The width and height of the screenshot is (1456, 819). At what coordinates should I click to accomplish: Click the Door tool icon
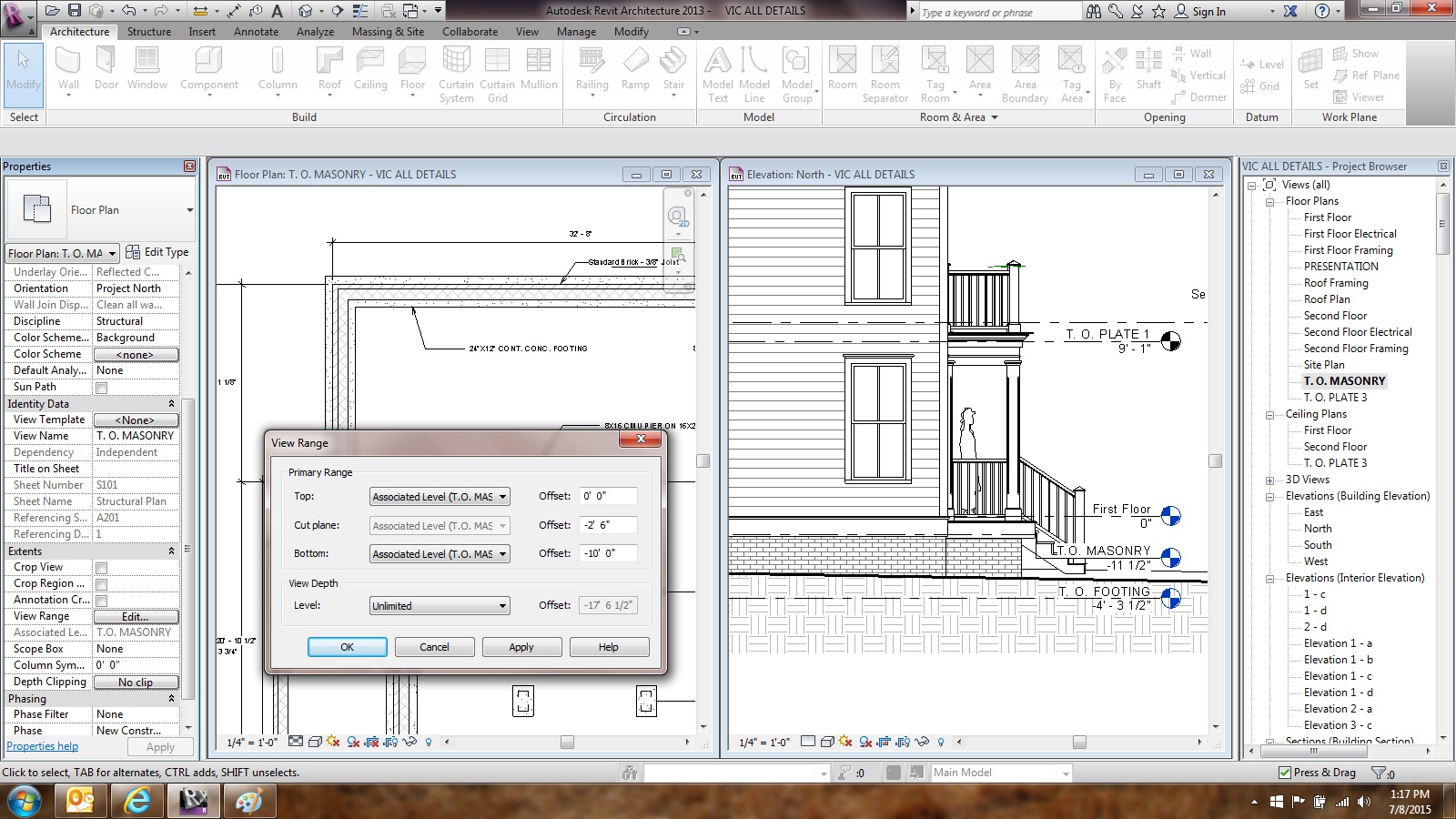point(106,69)
